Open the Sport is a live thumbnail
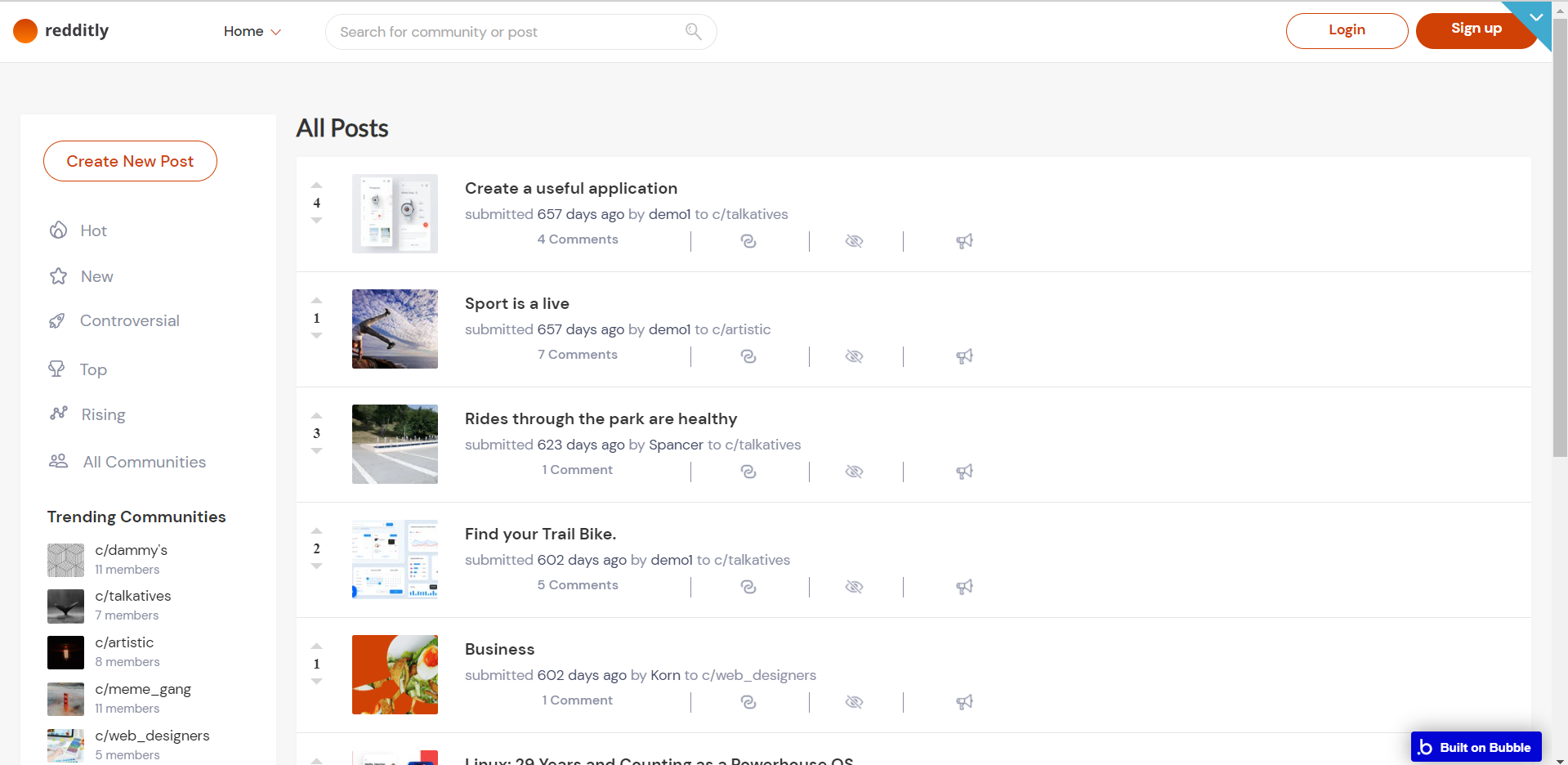 click(x=395, y=329)
